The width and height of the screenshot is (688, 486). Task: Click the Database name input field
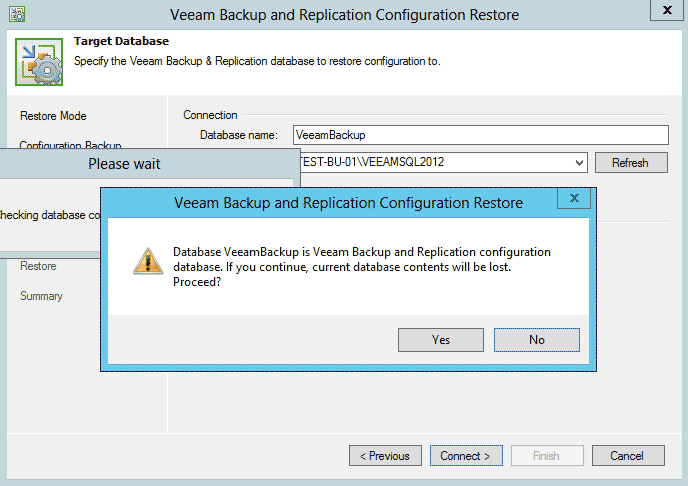[x=480, y=135]
